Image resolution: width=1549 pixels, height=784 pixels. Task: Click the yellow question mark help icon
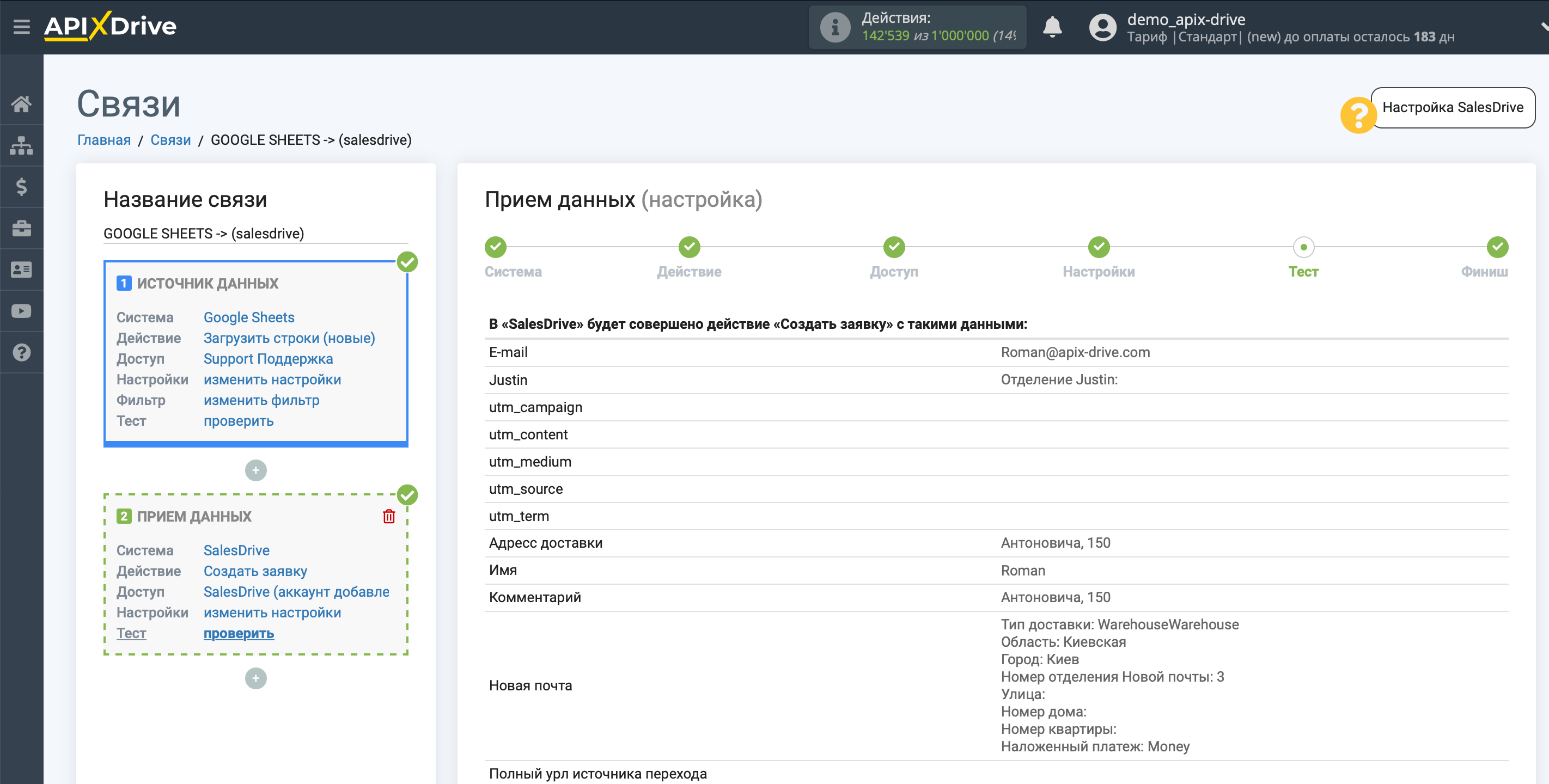[x=1358, y=114]
